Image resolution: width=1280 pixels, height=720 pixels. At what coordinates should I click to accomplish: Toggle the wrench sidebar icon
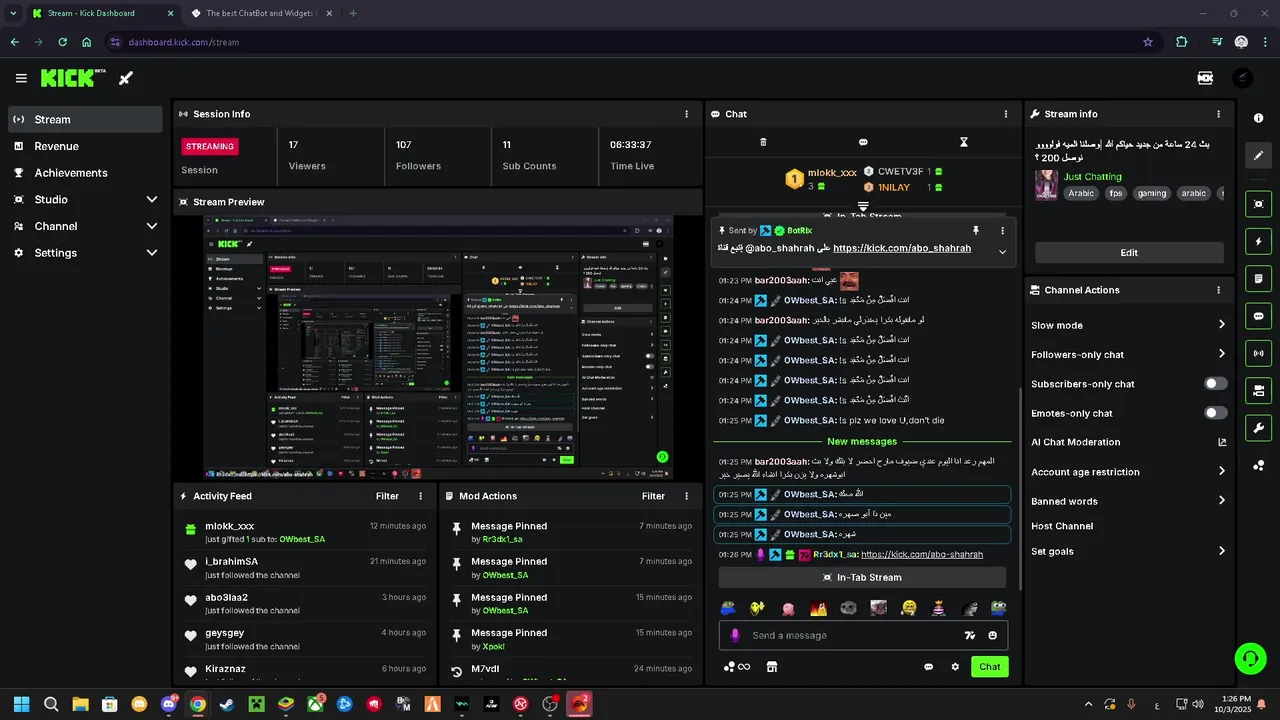click(x=1258, y=428)
